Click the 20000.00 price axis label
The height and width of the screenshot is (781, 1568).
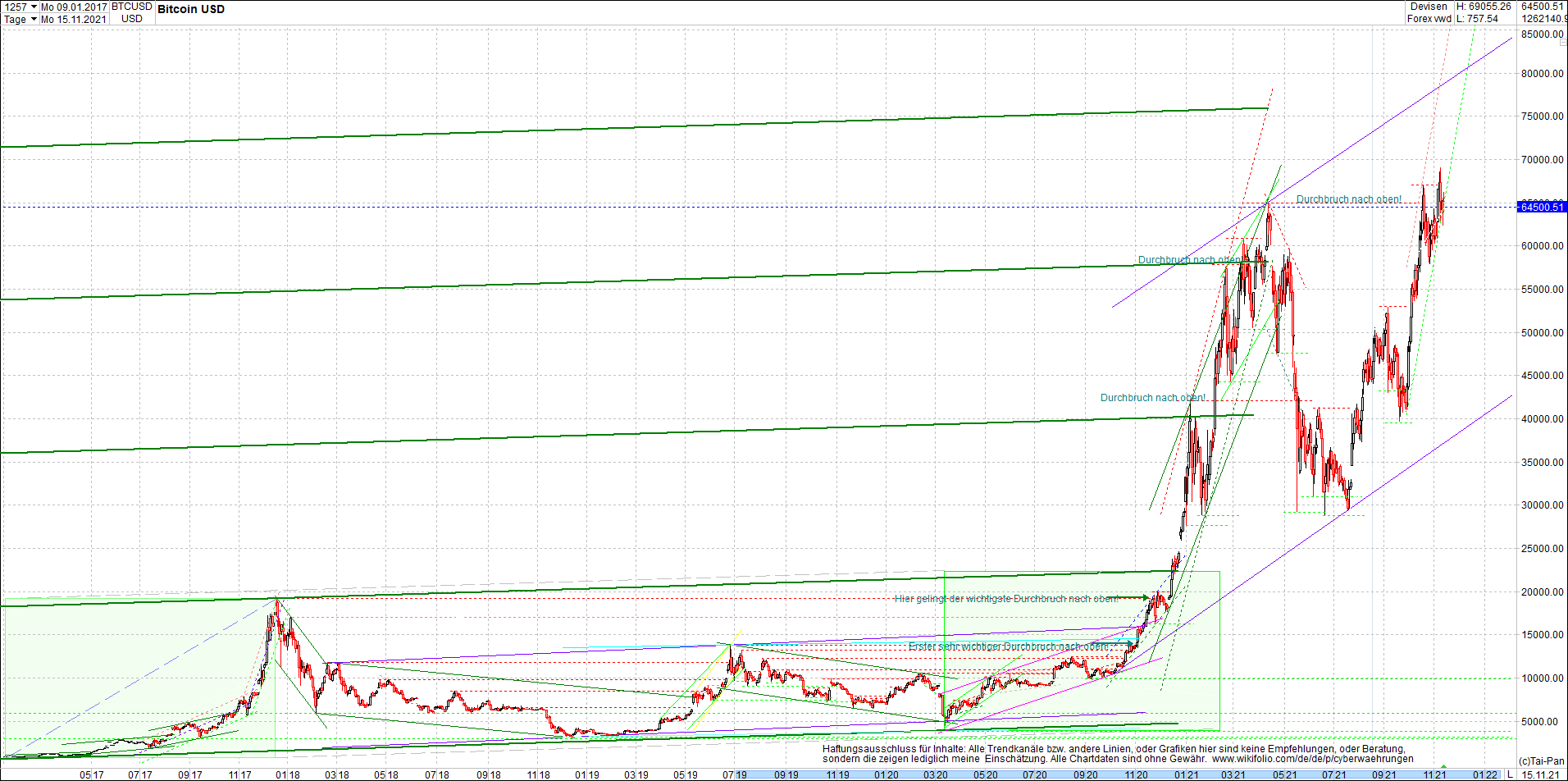pos(1542,591)
